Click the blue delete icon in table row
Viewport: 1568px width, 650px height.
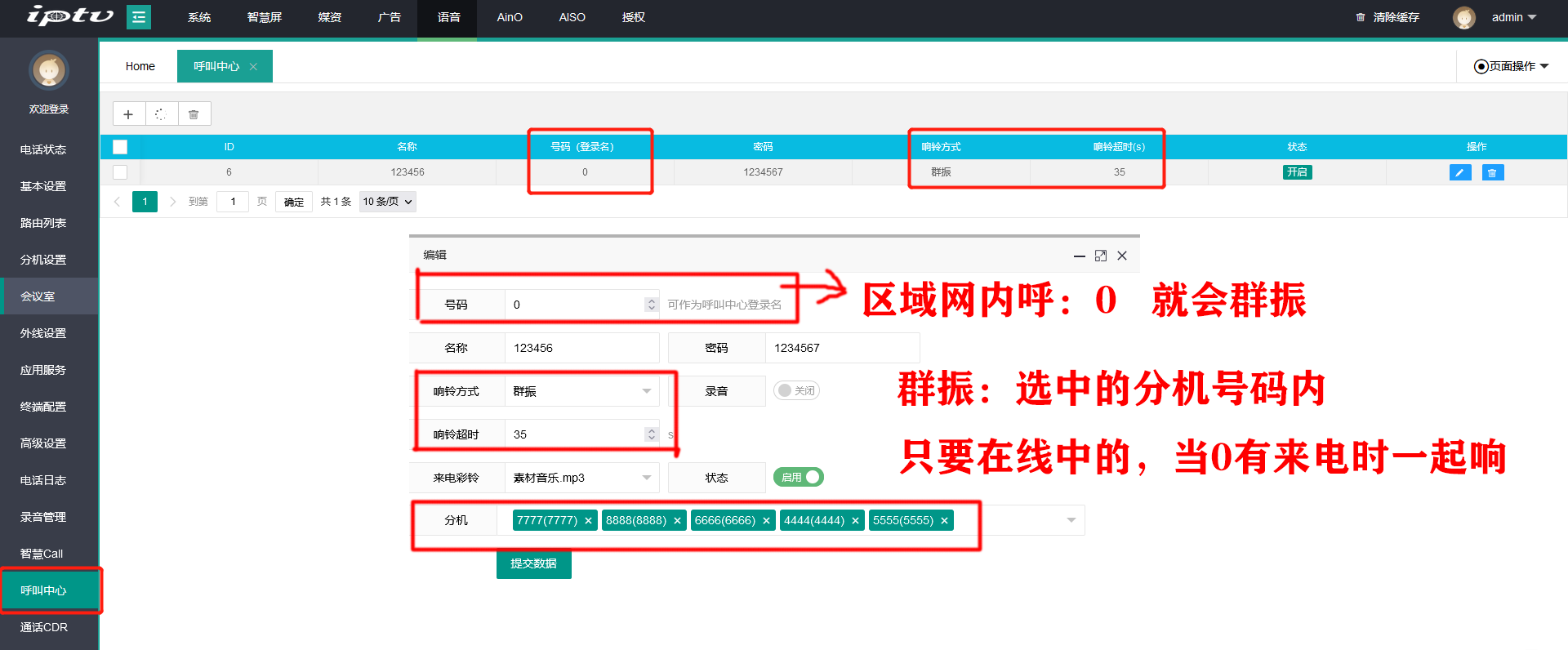coord(1492,172)
